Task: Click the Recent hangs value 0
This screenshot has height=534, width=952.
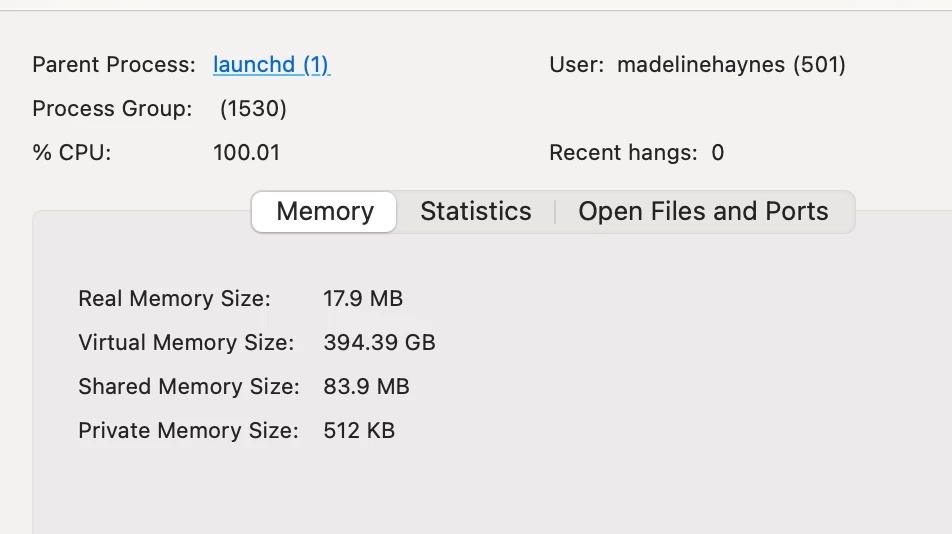Action: point(717,153)
